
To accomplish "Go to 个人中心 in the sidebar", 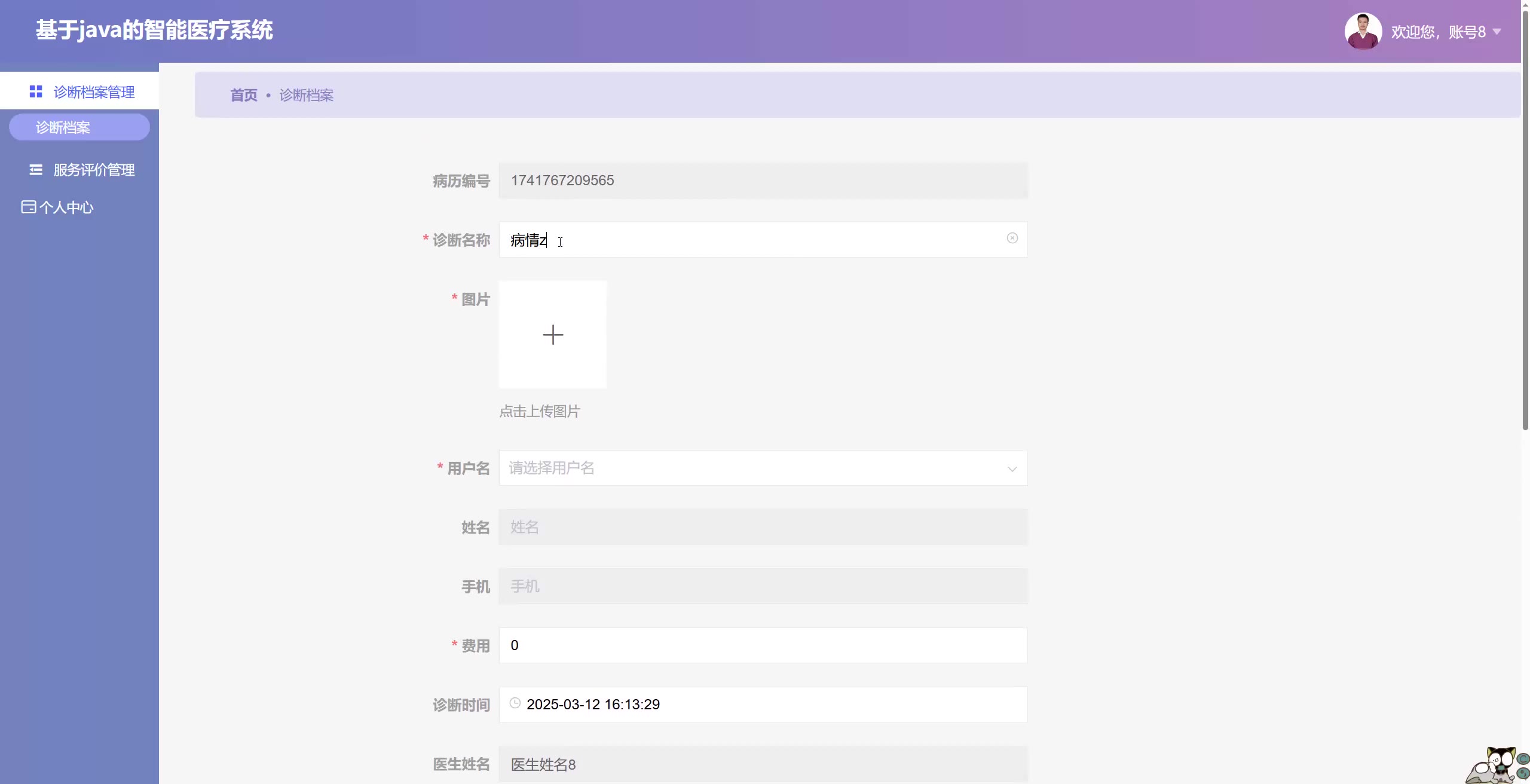I will coord(66,207).
